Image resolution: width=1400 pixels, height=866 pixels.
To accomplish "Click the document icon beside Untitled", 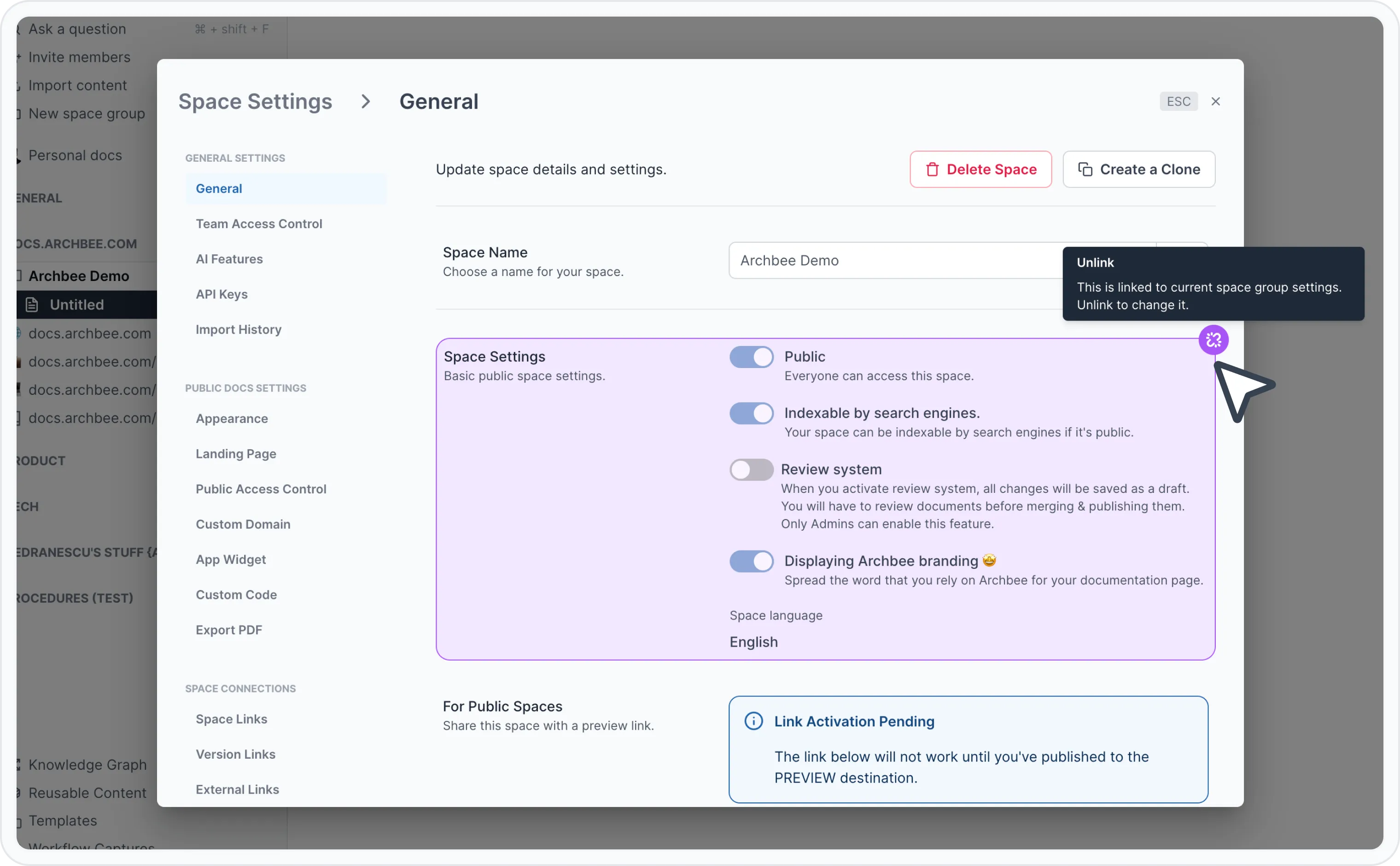I will point(32,304).
